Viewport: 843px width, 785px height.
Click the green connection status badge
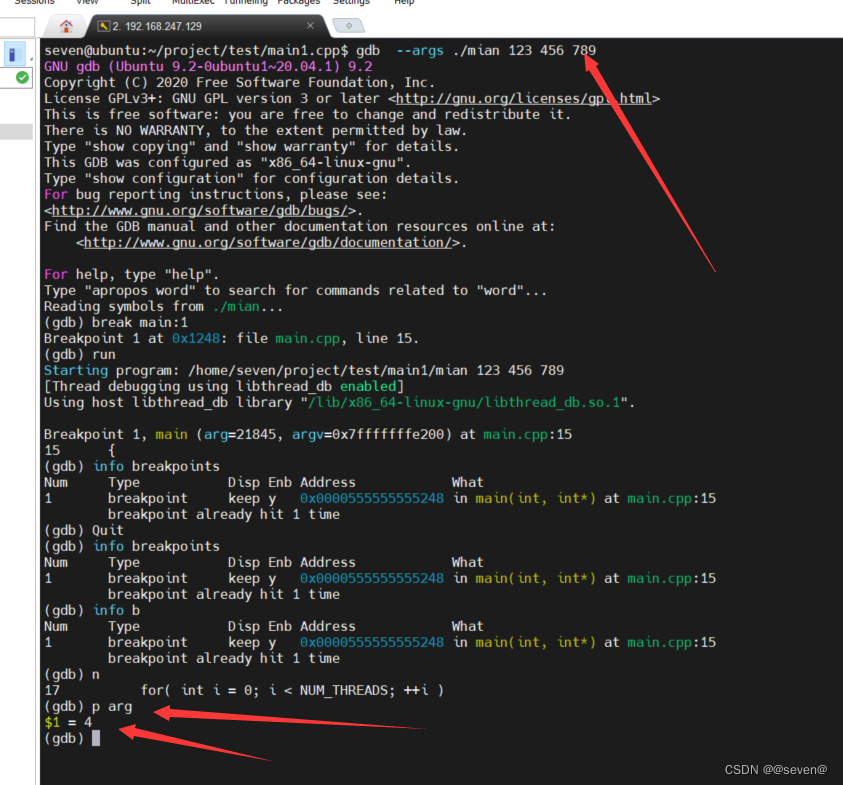pos(22,77)
